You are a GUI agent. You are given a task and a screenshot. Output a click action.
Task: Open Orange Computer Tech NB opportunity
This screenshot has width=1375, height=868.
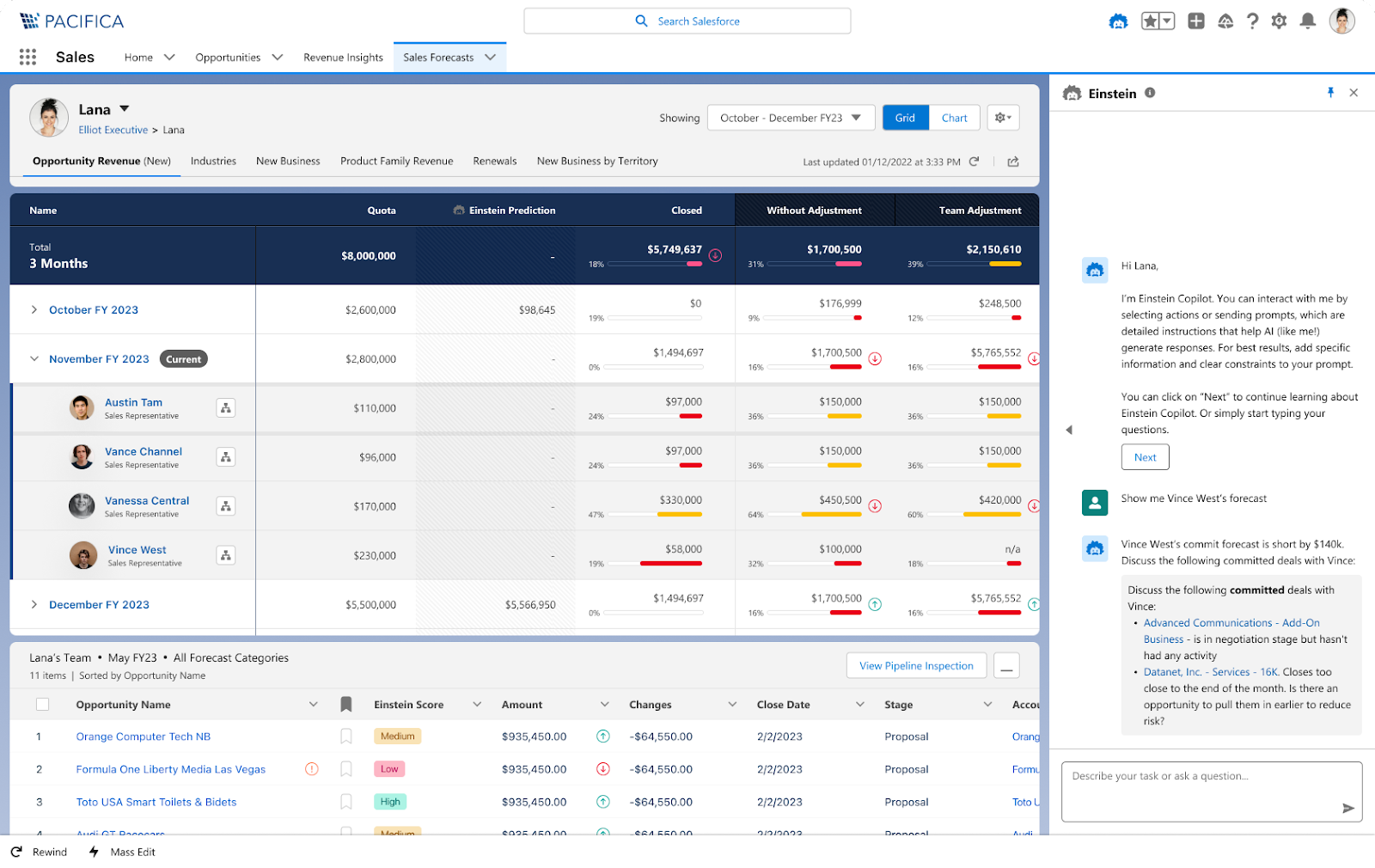143,737
